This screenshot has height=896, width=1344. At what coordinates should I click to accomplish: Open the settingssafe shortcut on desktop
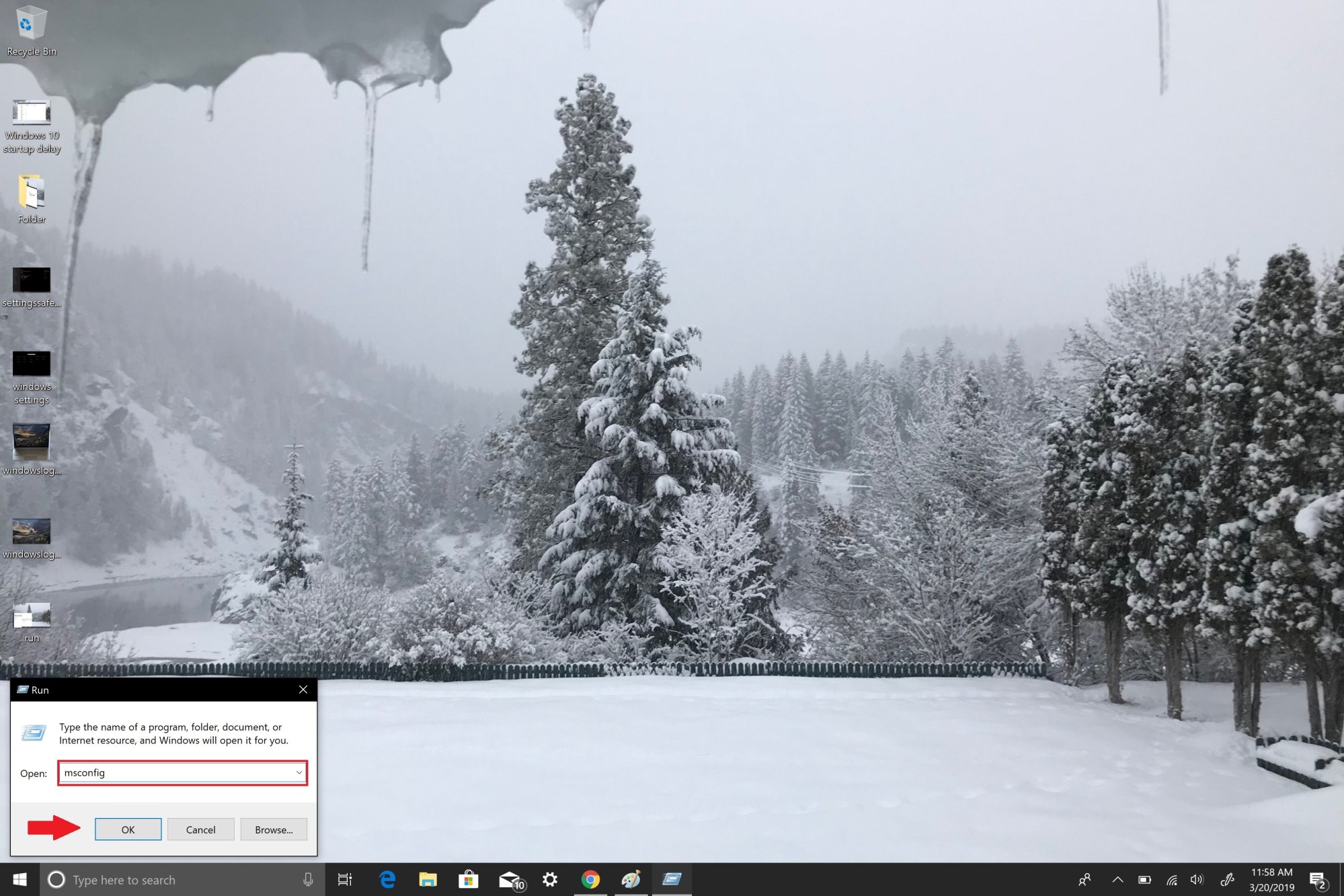tap(30, 280)
